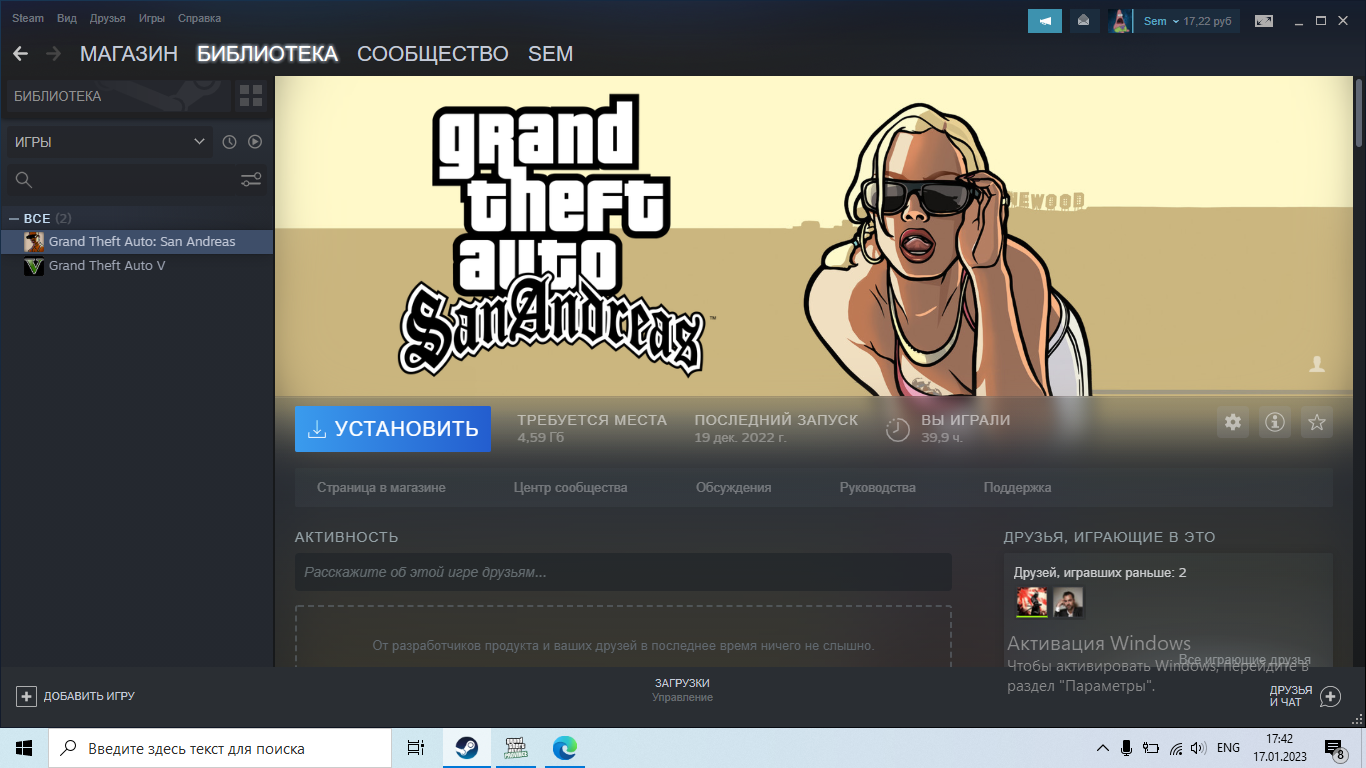Click Windows taskbar search box

[x=220, y=748]
